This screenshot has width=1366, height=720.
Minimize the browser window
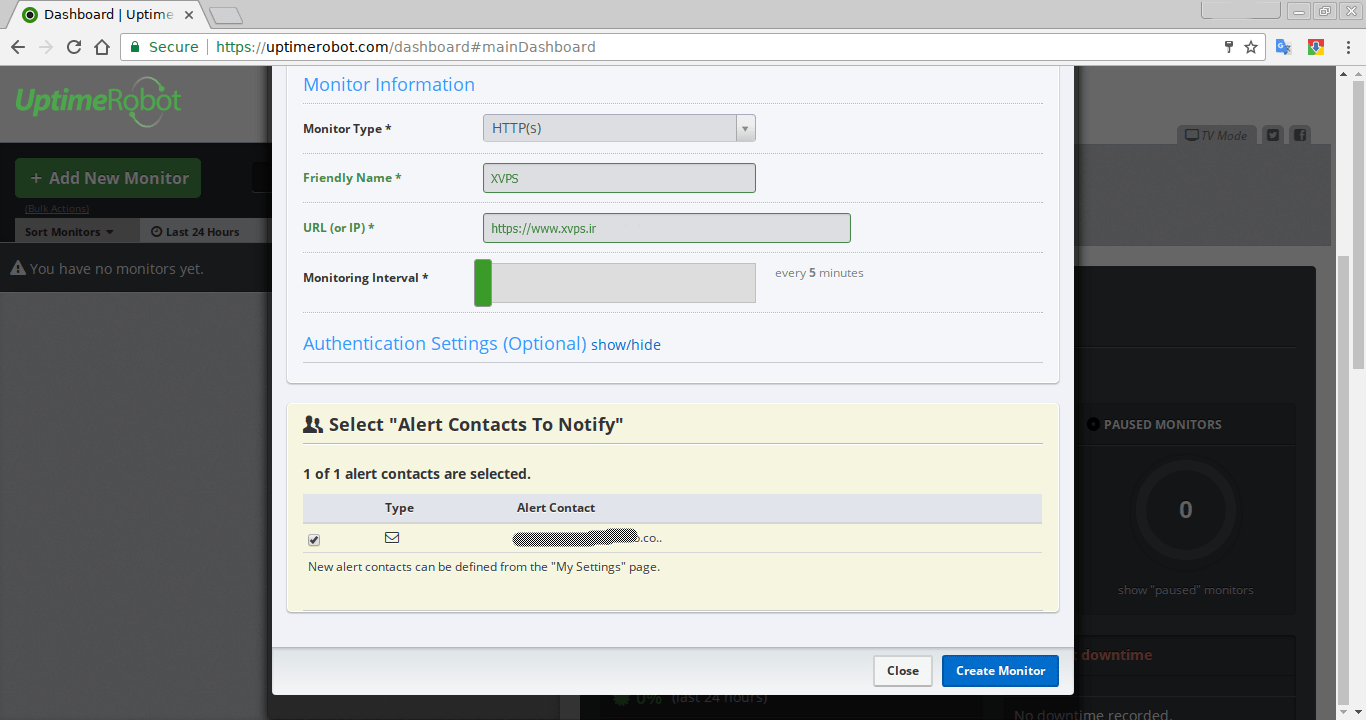[x=1300, y=10]
